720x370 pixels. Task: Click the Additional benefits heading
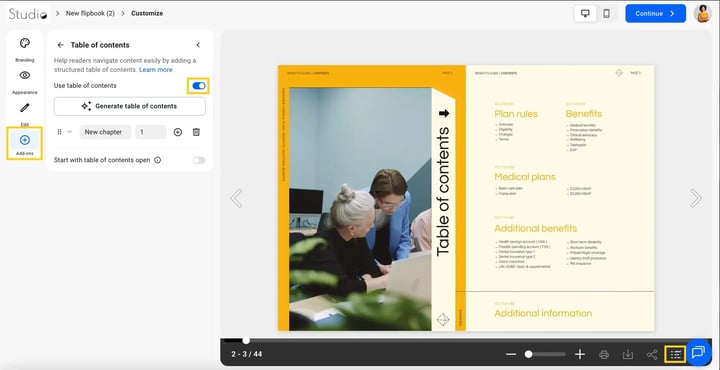click(535, 229)
